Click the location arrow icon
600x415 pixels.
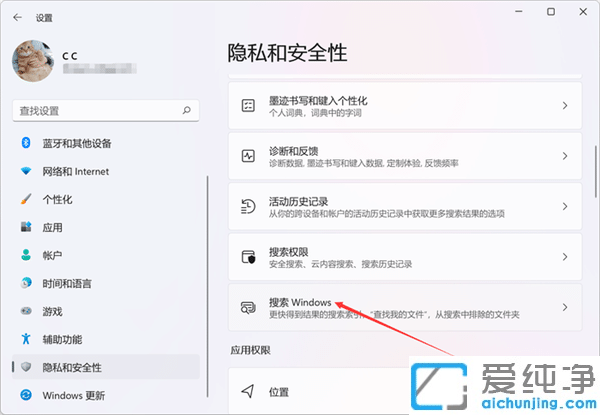[248, 391]
